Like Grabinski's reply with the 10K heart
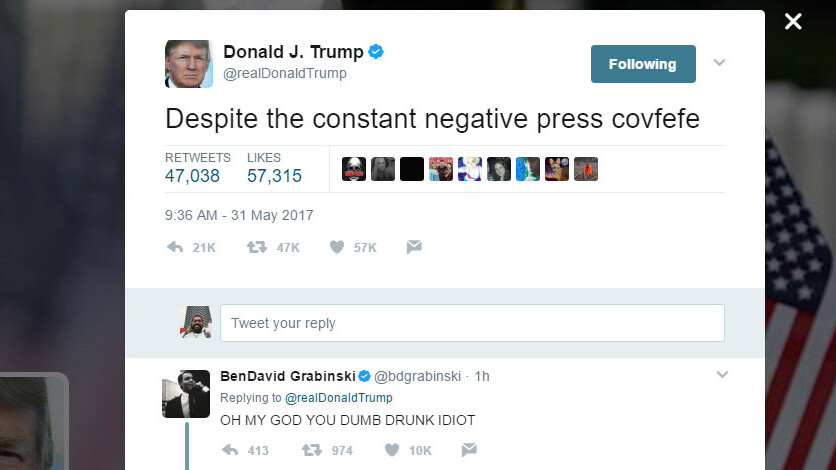Image resolution: width=836 pixels, height=470 pixels. (x=391, y=450)
